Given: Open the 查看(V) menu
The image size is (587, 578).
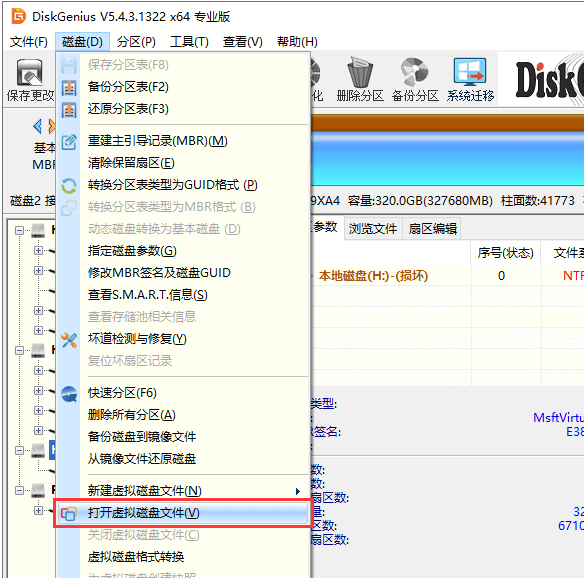Looking at the screenshot, I should [243, 42].
